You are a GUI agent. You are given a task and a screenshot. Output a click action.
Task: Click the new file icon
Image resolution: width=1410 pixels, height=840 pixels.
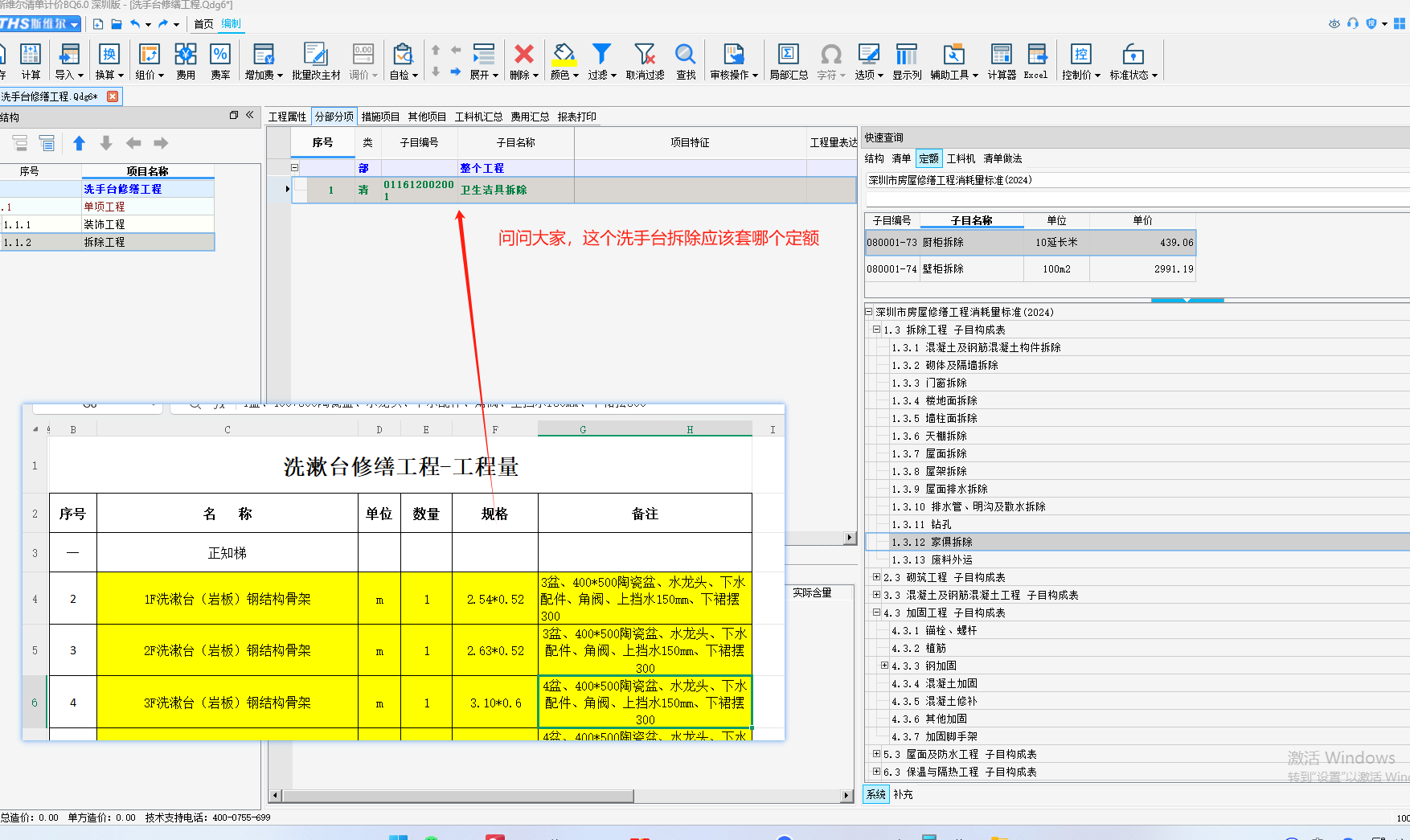pyautogui.click(x=98, y=24)
